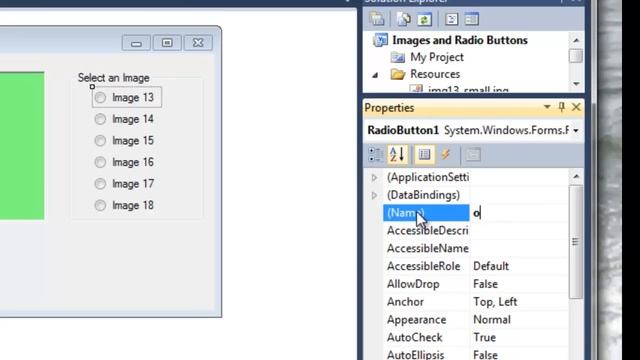
Task: Collapse the Resources folder tree arrow
Action: click(375, 75)
